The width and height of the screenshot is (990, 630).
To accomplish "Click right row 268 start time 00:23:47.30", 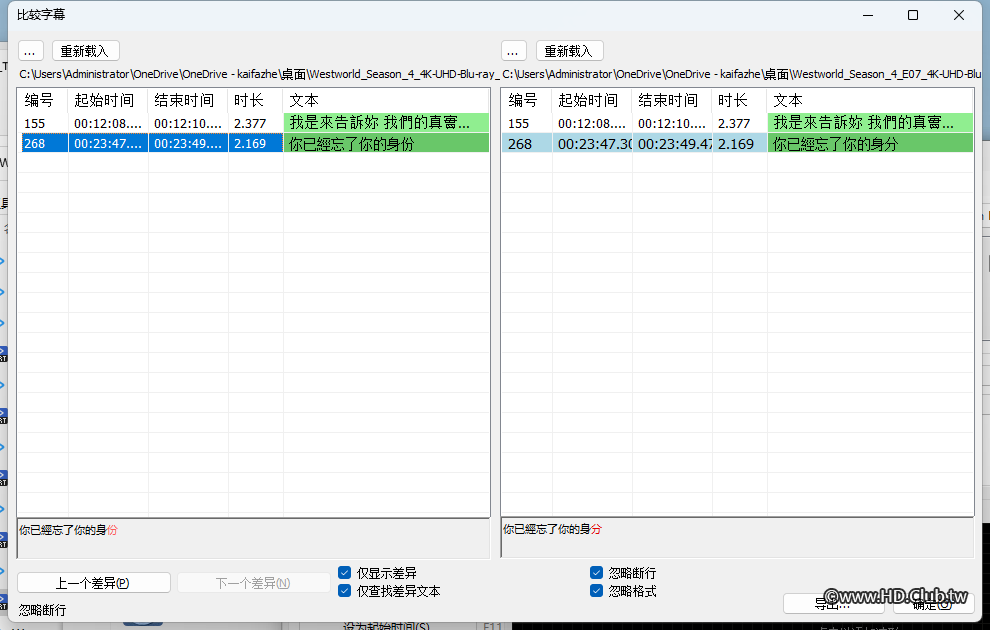I will click(592, 144).
